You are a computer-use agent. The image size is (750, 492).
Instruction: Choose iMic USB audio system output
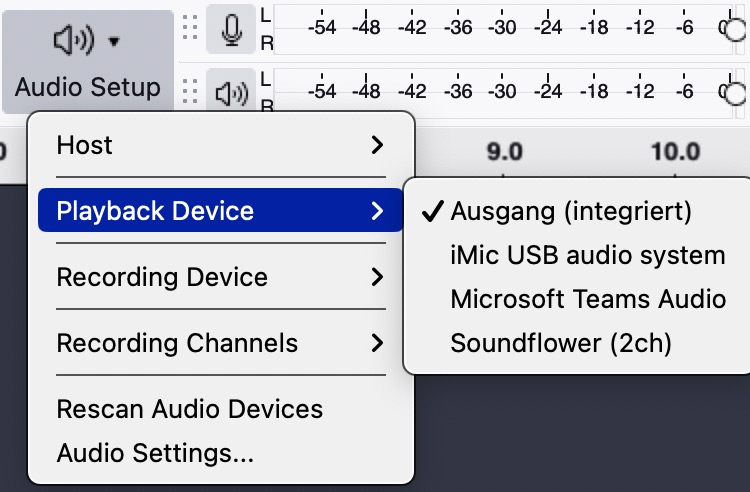pos(587,255)
